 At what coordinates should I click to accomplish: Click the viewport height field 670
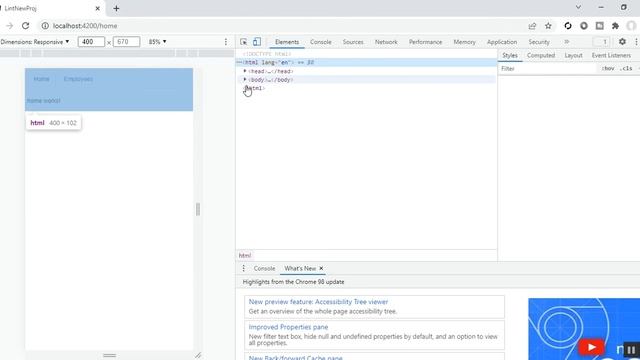coord(126,42)
